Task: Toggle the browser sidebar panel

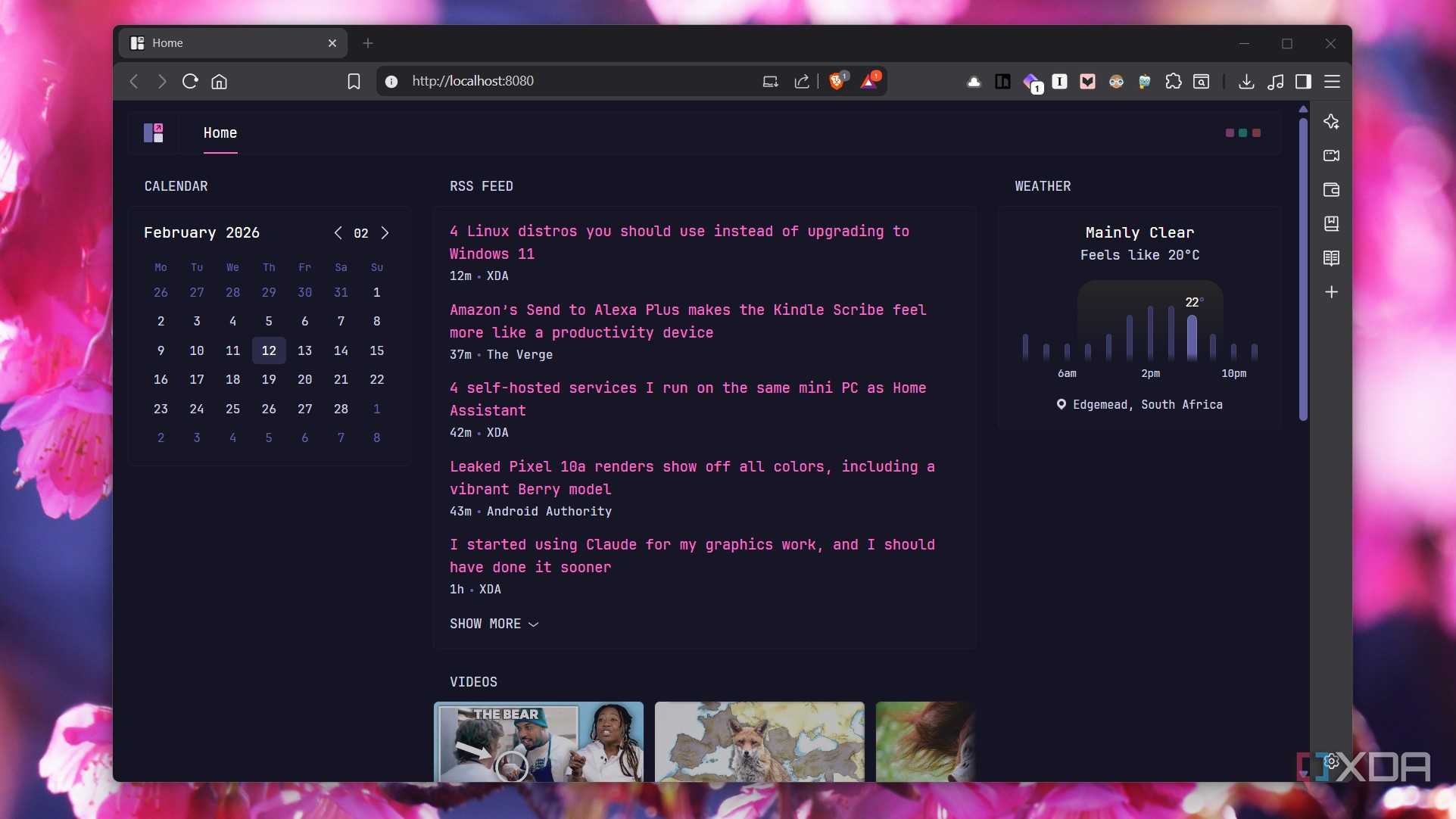Action: (x=1303, y=81)
